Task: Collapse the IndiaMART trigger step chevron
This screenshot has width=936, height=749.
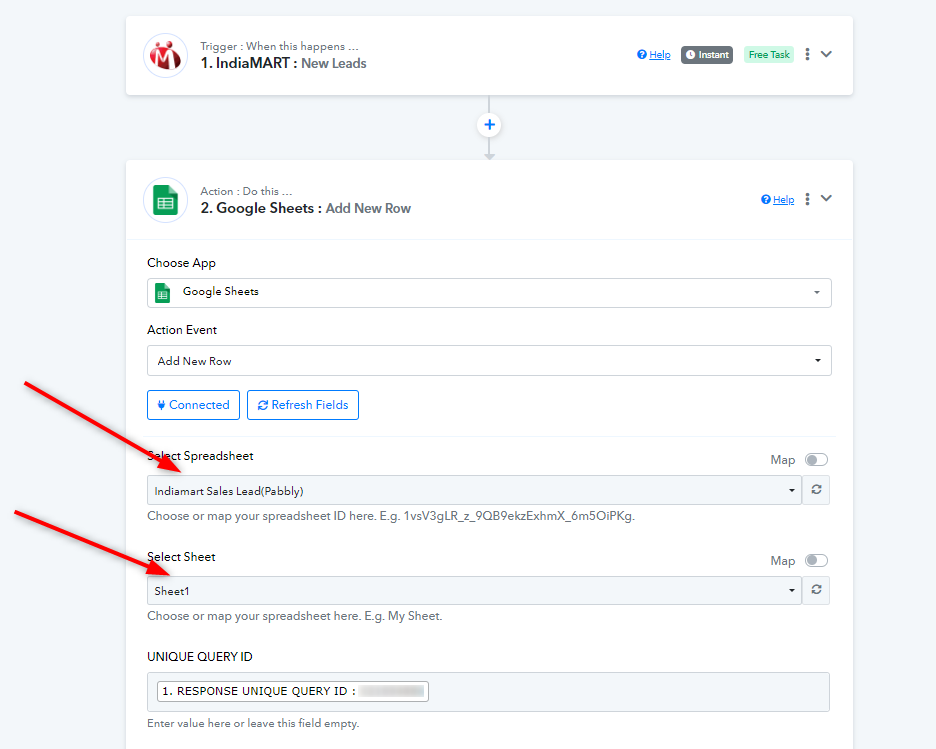Action: click(x=826, y=54)
